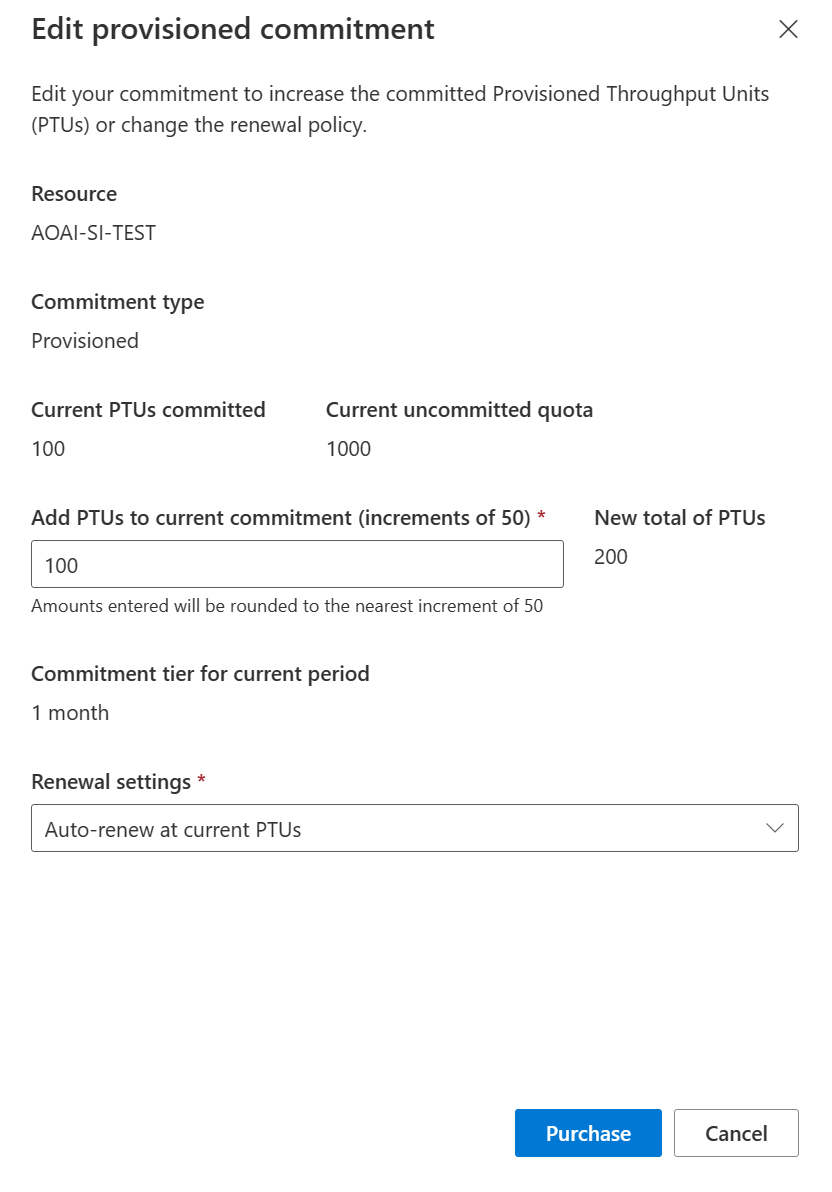
Task: Click the Add PTUs input field
Action: pyautogui.click(x=297, y=564)
